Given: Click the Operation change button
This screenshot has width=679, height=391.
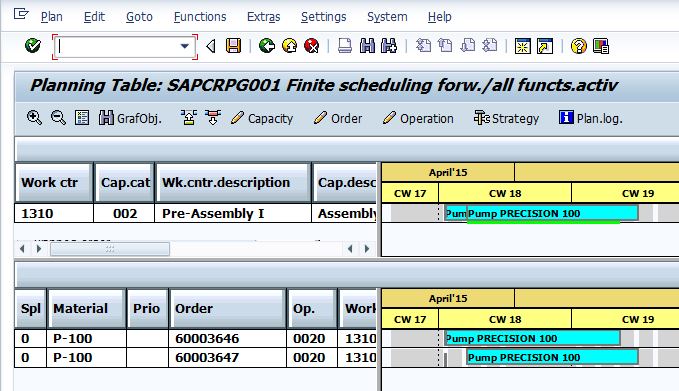Looking at the screenshot, I should [x=418, y=118].
